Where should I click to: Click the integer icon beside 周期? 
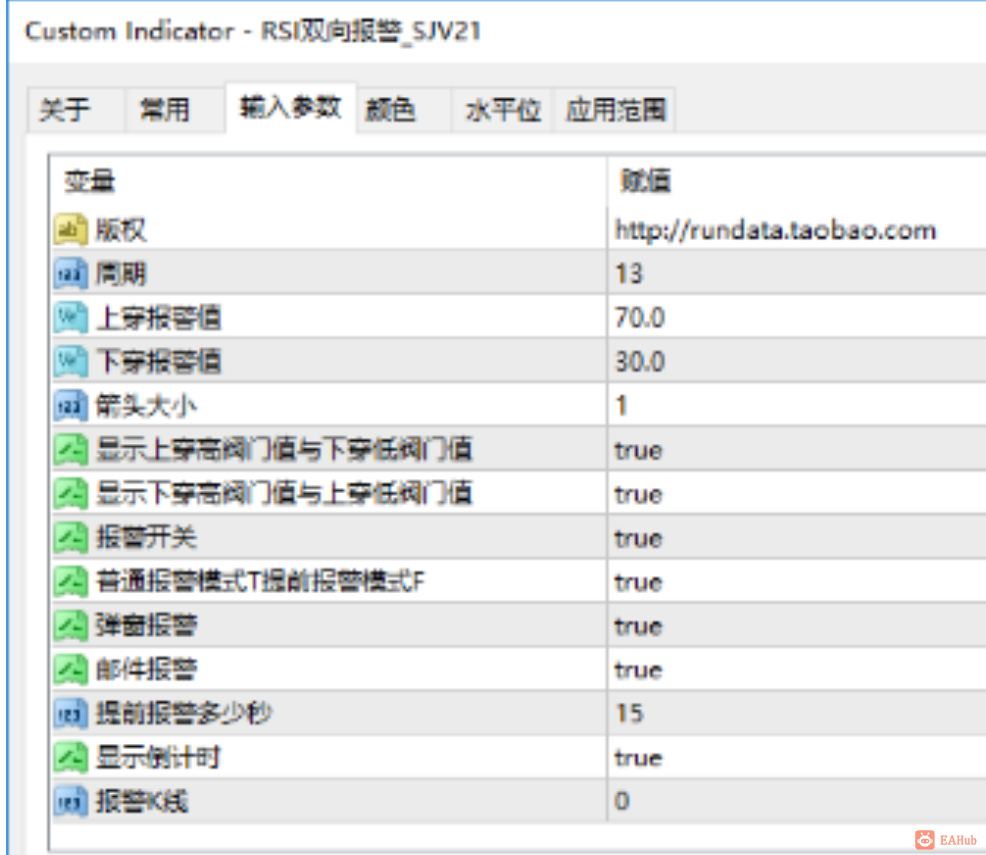70,273
